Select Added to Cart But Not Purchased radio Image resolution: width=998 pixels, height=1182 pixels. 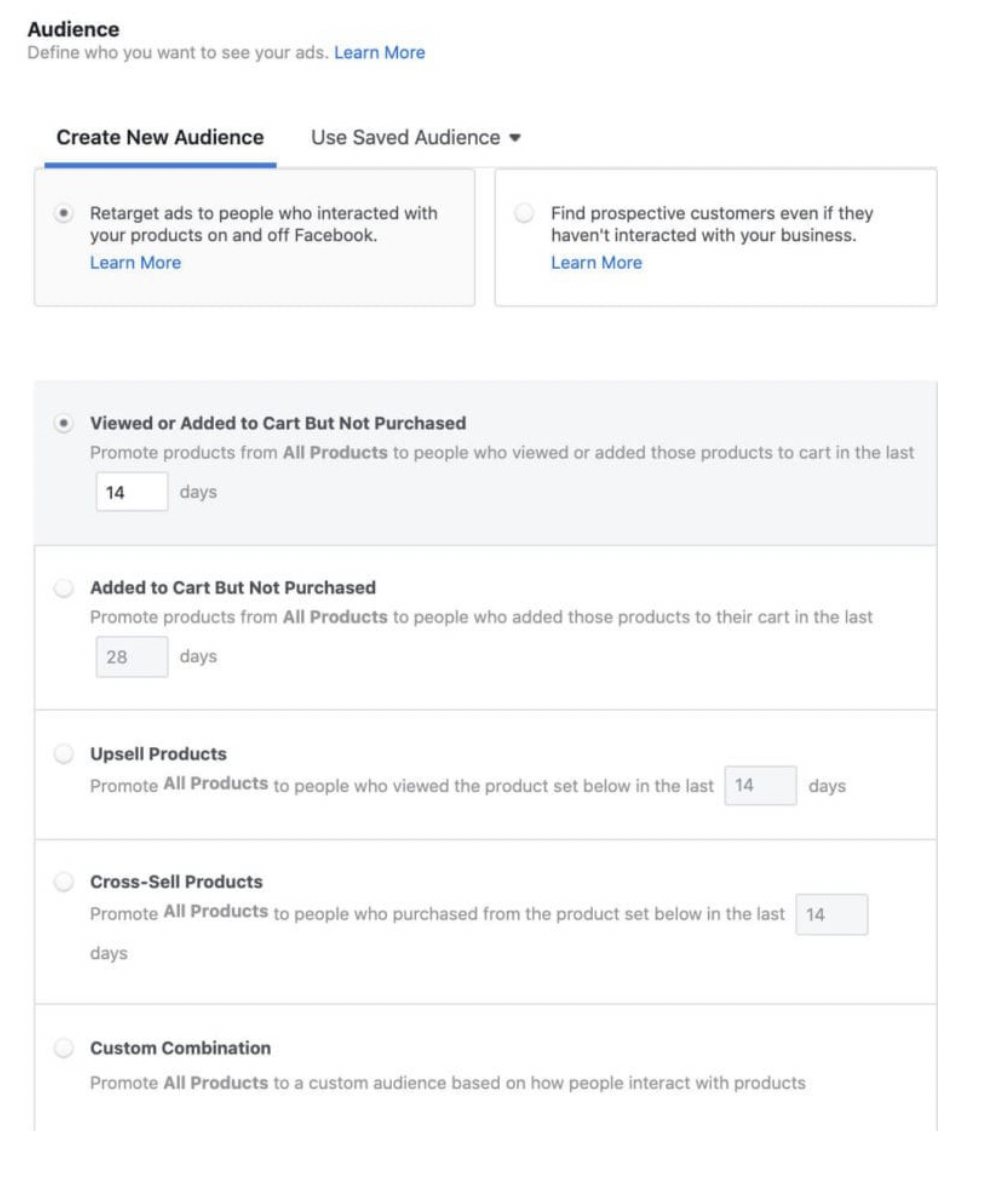[x=64, y=588]
